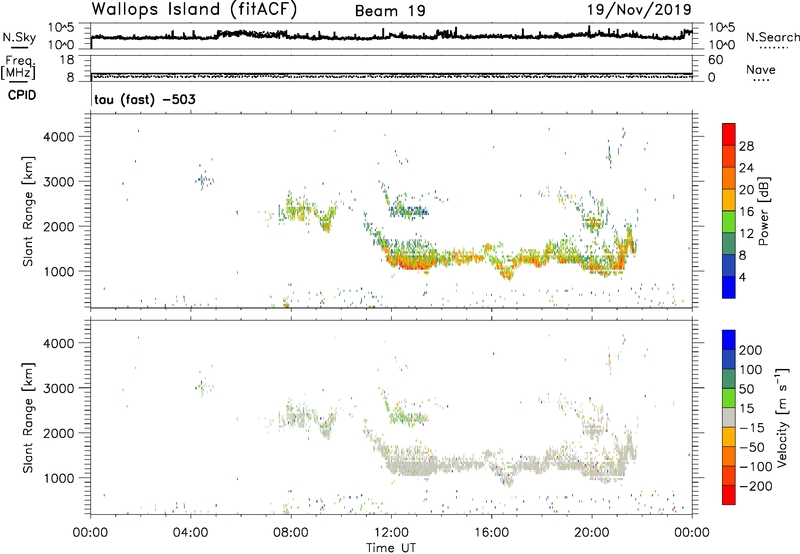Viewport: 800px width, 554px height.
Task: Click the blue swatch at the Power color bar bottom
Action: pos(729,287)
